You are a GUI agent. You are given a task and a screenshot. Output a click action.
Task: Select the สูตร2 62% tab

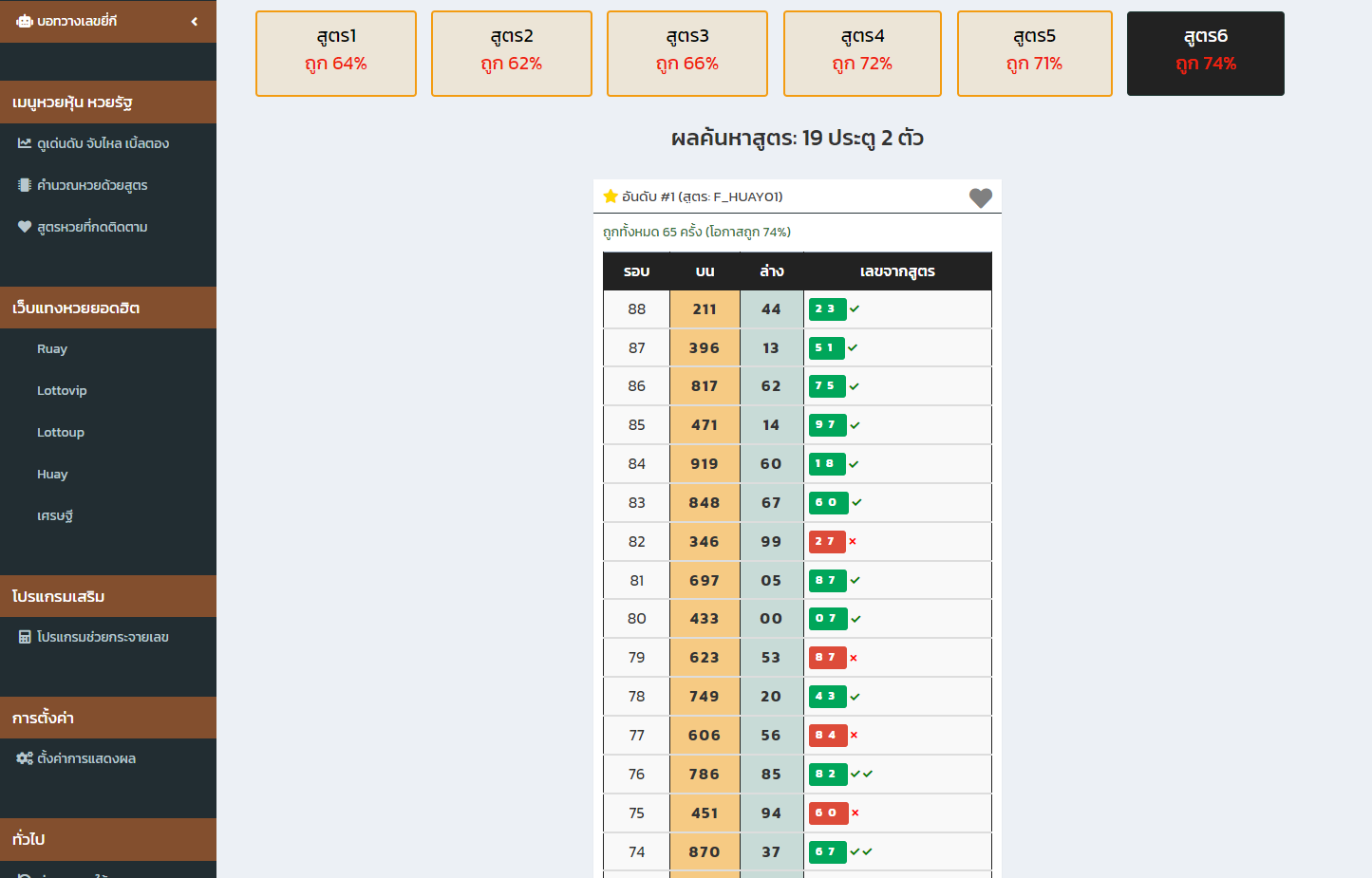coord(512,53)
